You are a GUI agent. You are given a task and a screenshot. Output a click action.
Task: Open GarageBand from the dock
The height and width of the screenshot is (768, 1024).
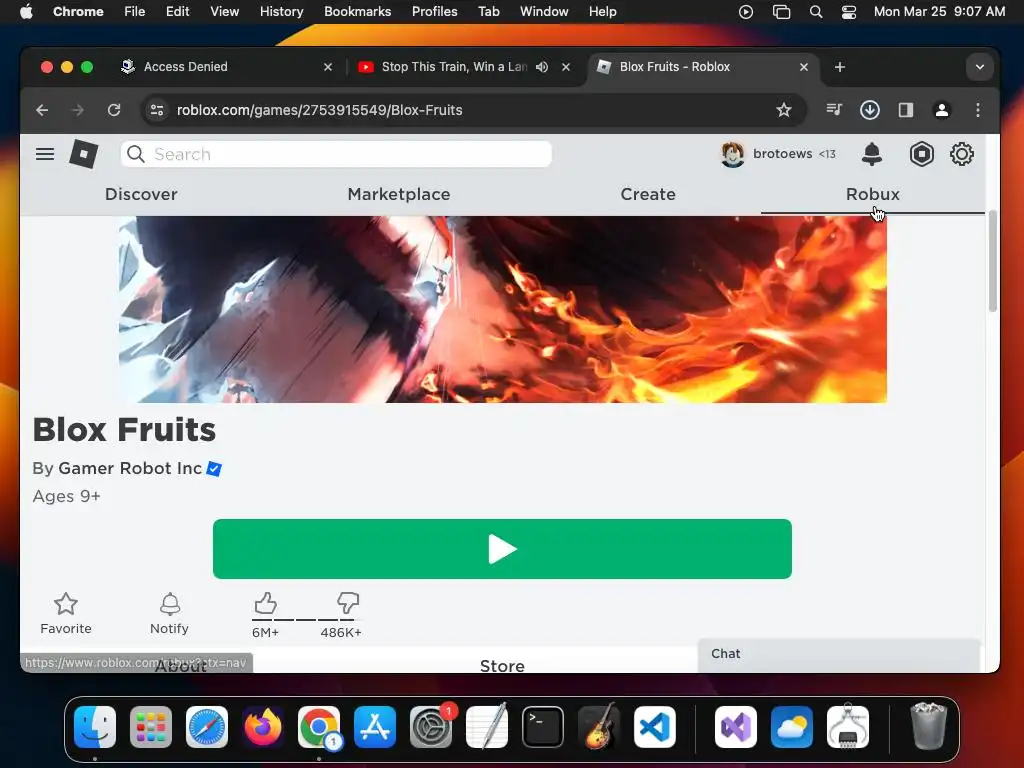(599, 727)
